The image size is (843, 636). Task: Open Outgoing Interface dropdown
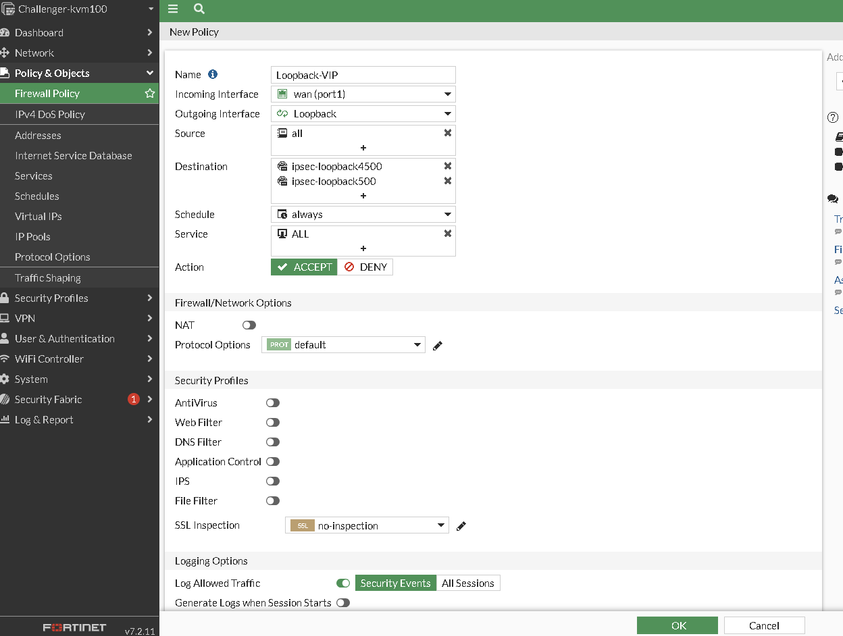pos(363,114)
